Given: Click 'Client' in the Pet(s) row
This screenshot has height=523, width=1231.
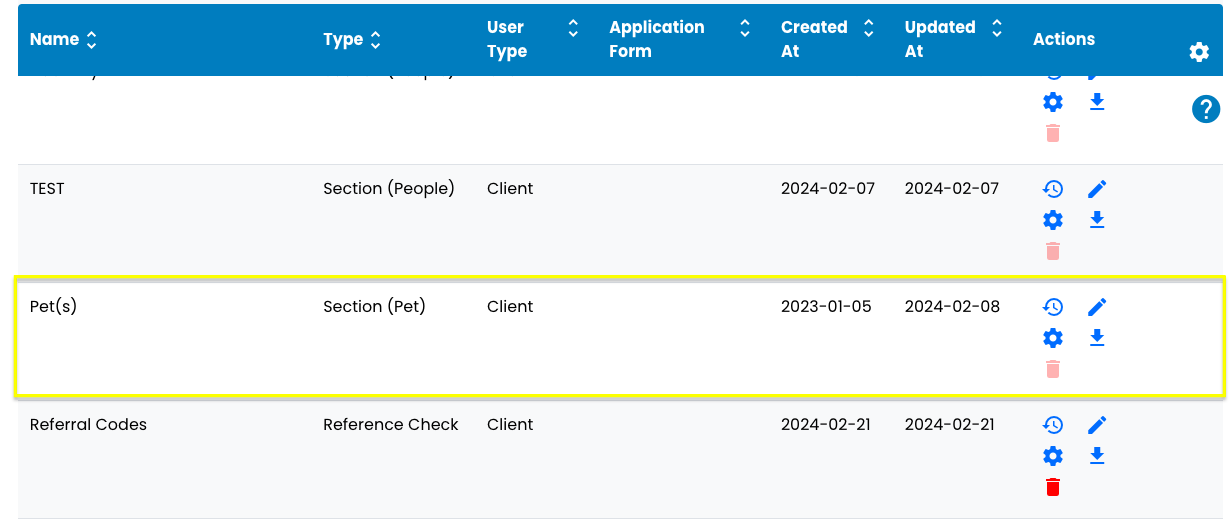Looking at the screenshot, I should [x=510, y=306].
